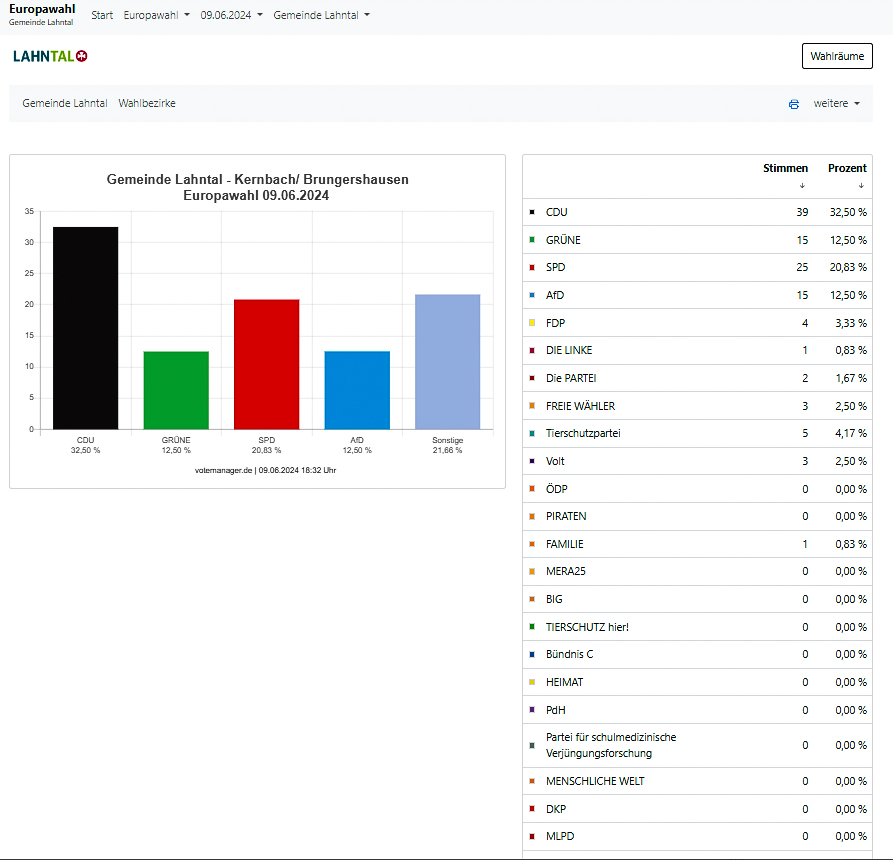Select Gemeinde Lahntal breadcrumb tab
Image resolution: width=893 pixels, height=860 pixels.
pyautogui.click(x=65, y=103)
